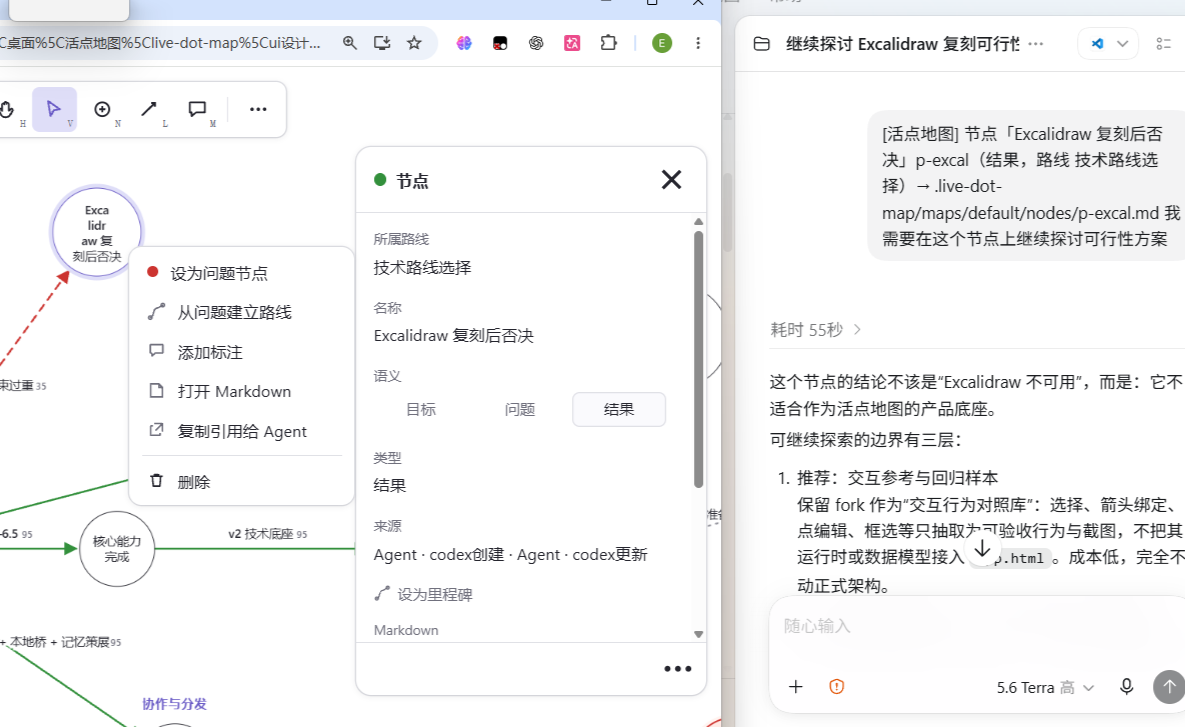Viewport: 1185px width, 727px height.
Task: Jump to latest with the down arrow button
Action: 982,549
